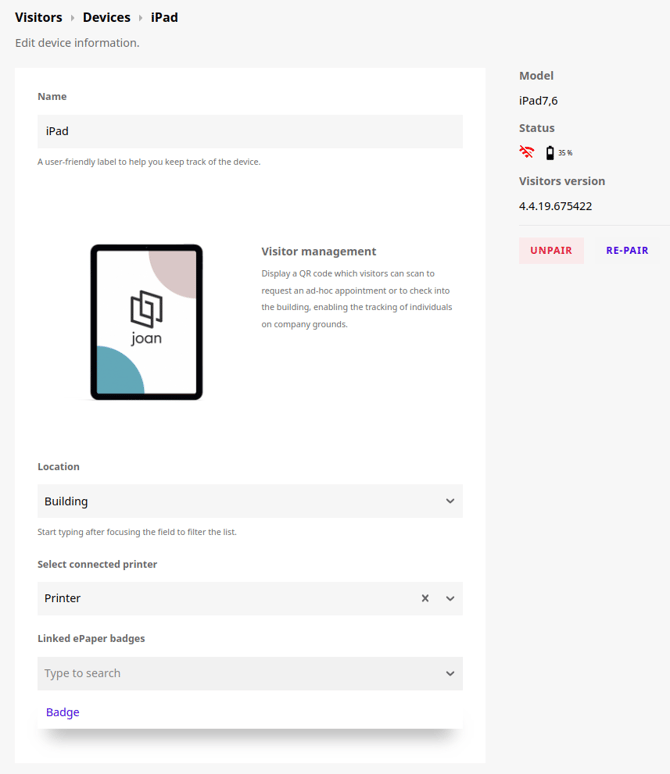
Task: Focus the Name field containing iPad
Action: pos(250,131)
